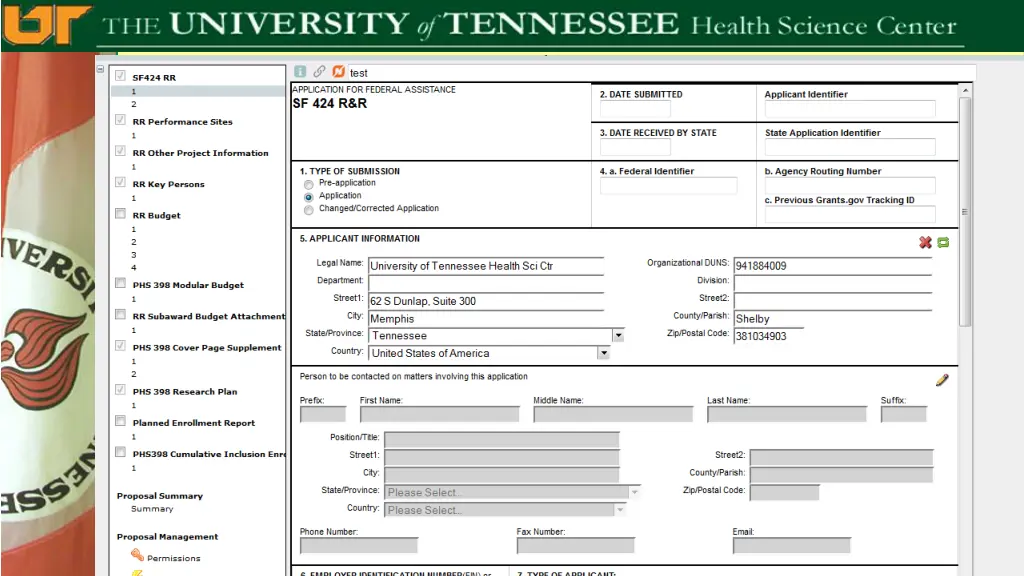The image size is (1024, 576).
Task: Click the Federal Identifier field
Action: 668,186
